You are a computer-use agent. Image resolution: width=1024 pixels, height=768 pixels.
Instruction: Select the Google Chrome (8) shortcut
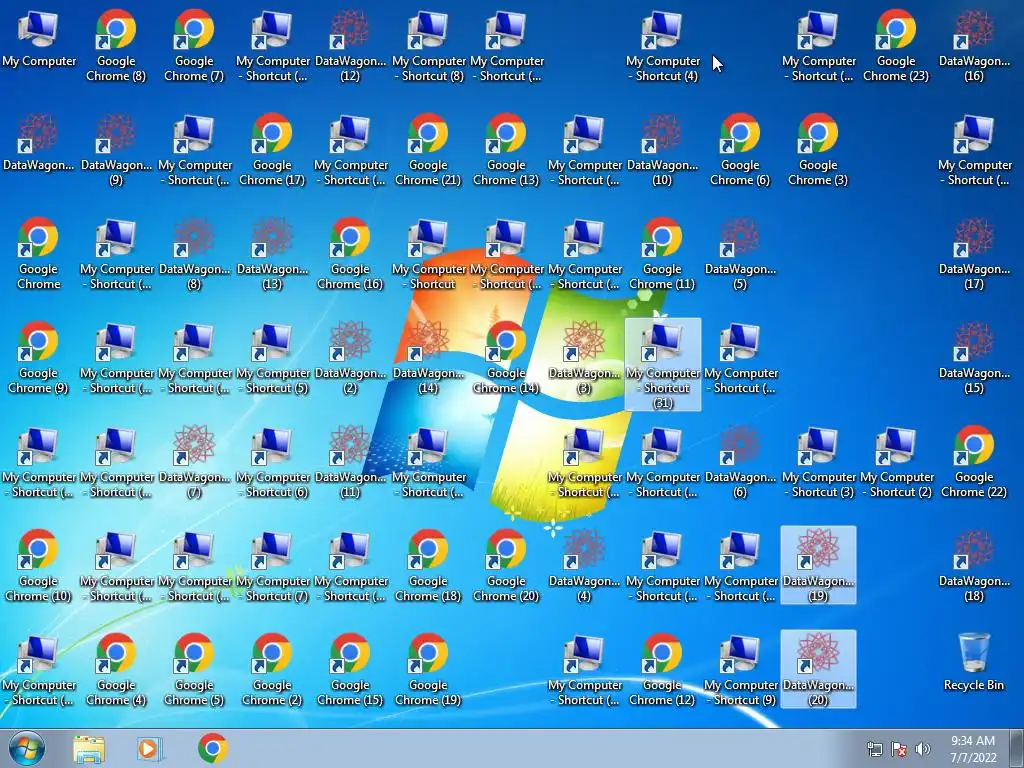tap(116, 46)
